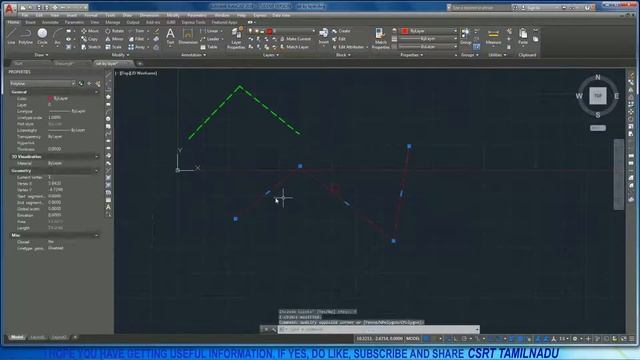Click the red color swatch in ribbon Properties
640x360 pixels.
click(404, 31)
